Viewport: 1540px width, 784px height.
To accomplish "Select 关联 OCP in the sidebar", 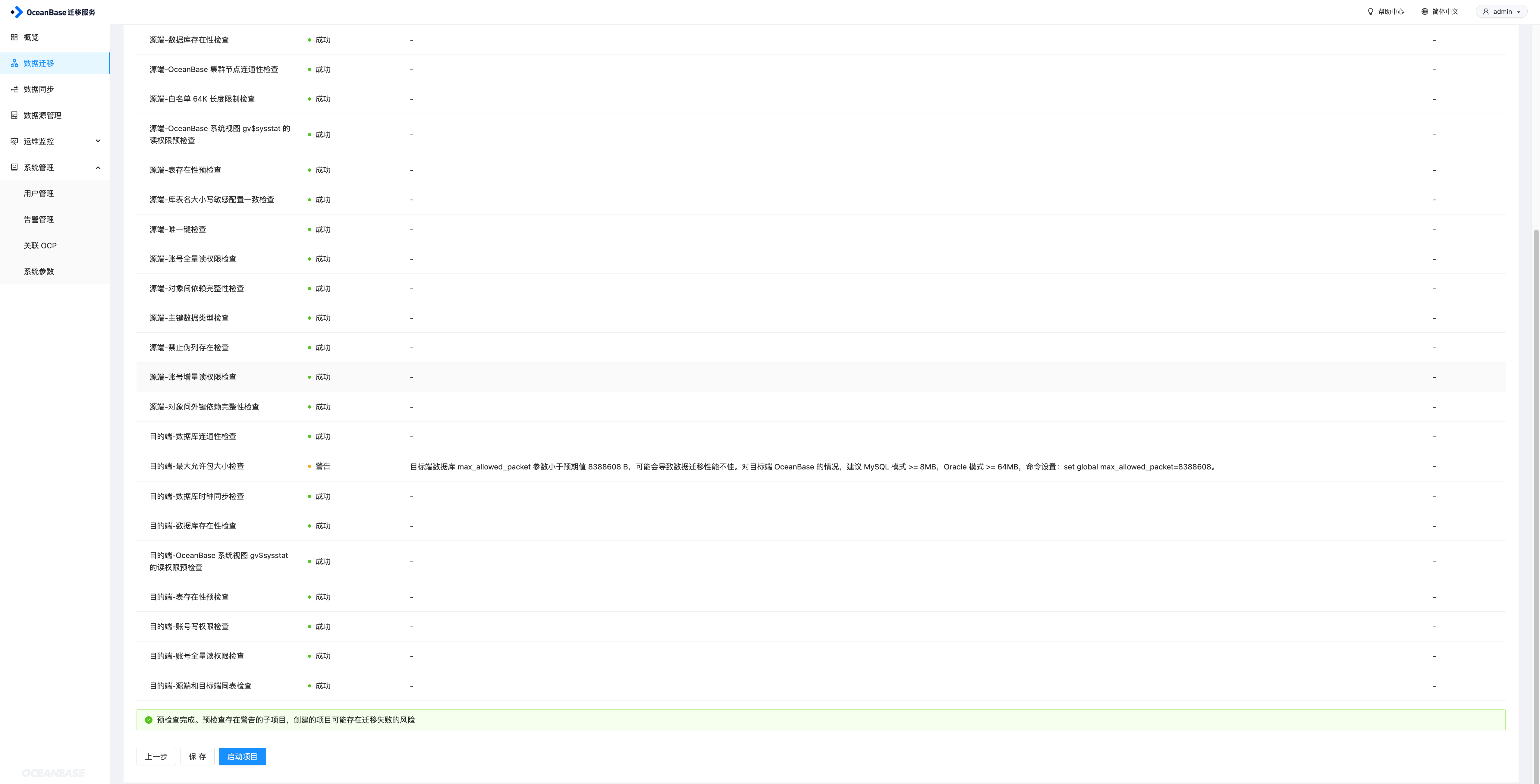I will [x=40, y=246].
